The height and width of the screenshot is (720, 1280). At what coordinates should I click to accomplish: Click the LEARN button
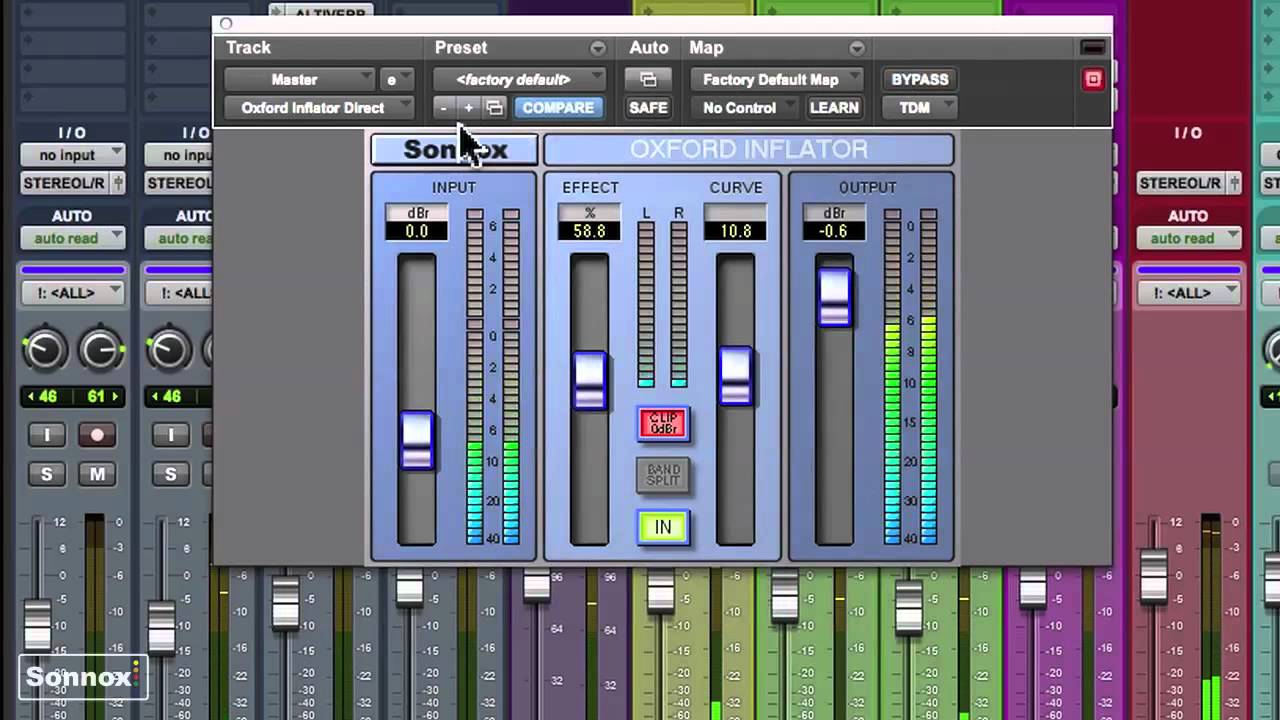pyautogui.click(x=834, y=108)
